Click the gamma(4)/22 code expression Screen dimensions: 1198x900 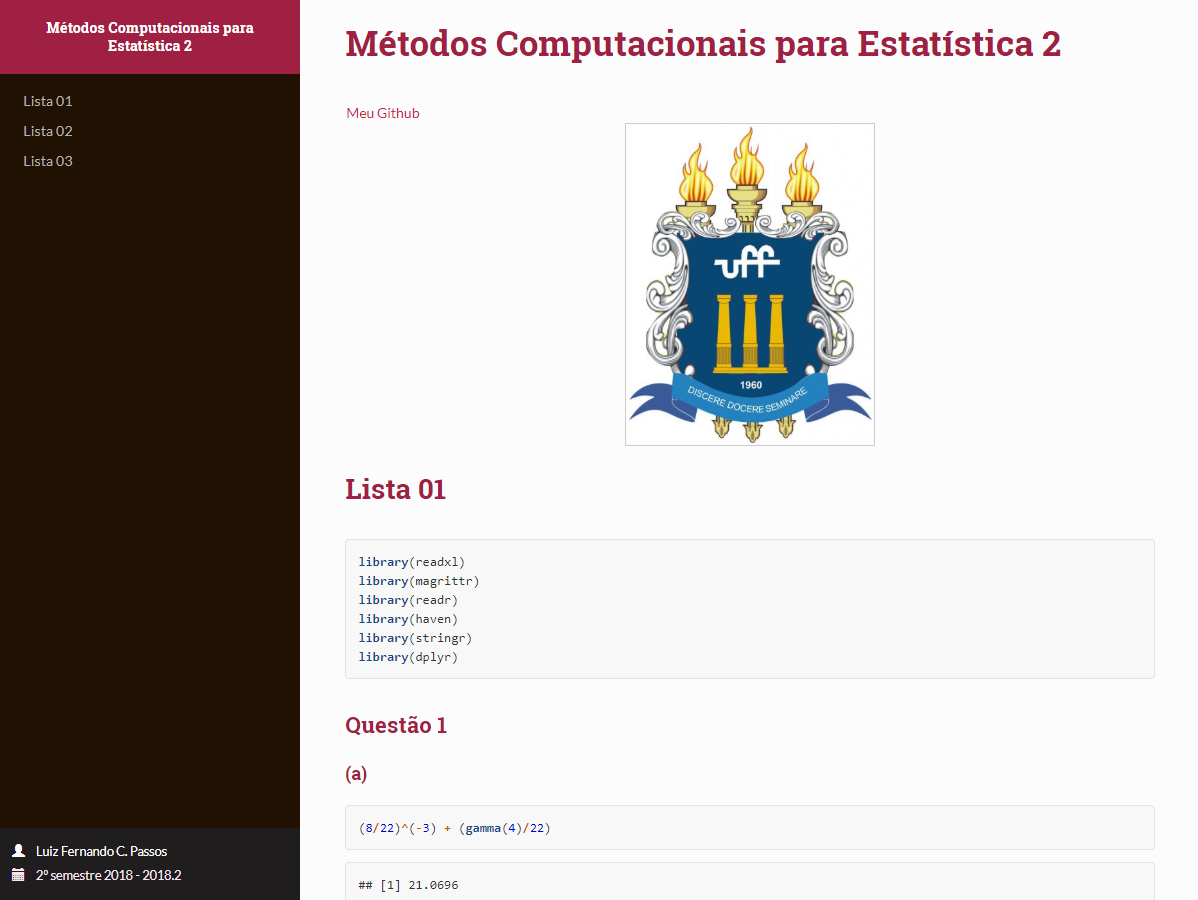point(504,828)
